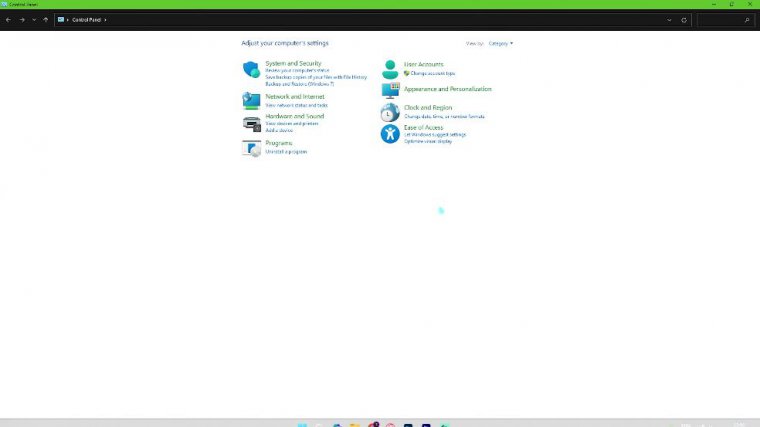Screen dimensions: 760x427
Task: Click the Hardware and Sound printer icon
Action: (251, 123)
